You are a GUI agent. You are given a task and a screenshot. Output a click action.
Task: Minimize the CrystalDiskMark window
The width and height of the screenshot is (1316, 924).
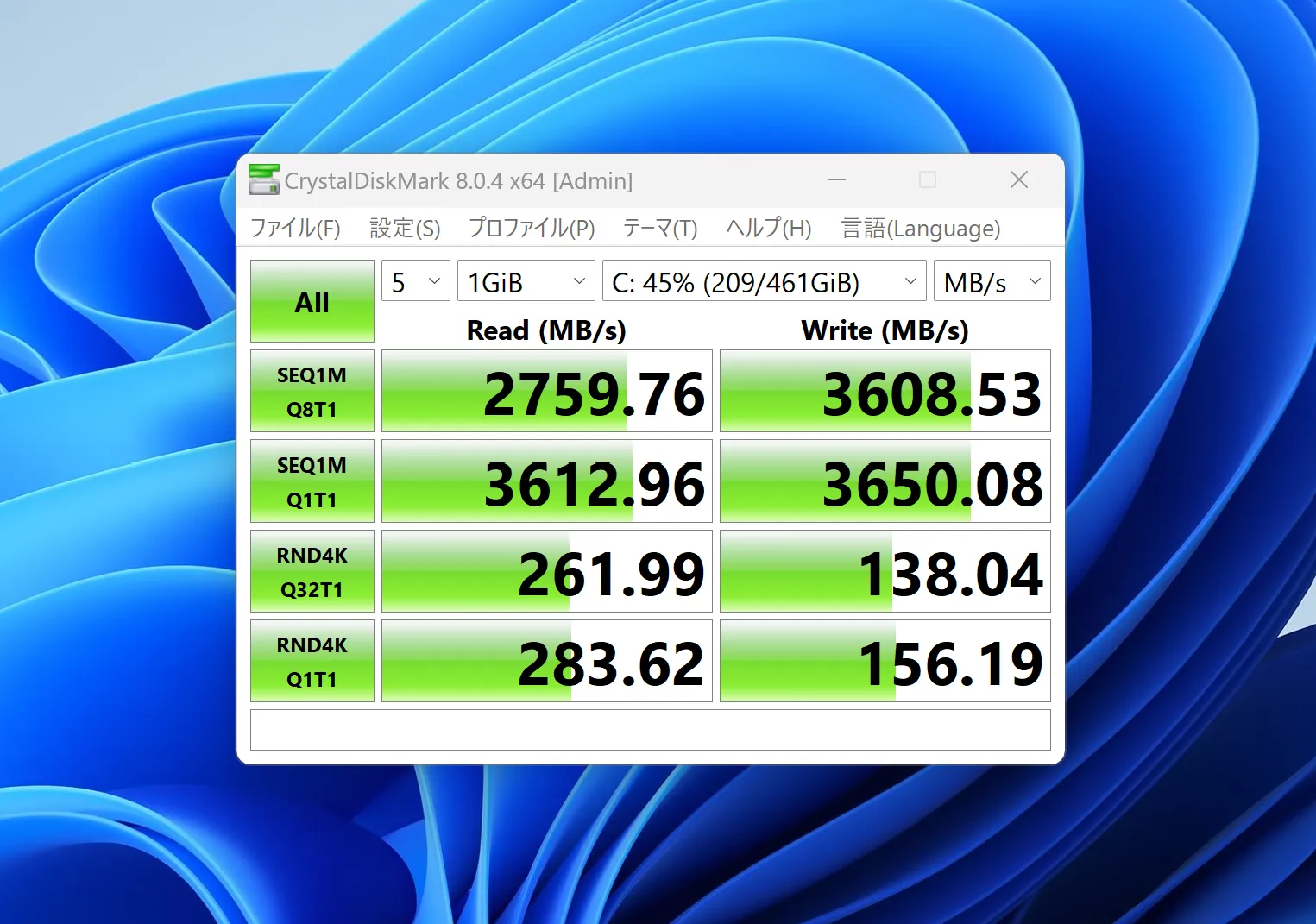point(837,179)
